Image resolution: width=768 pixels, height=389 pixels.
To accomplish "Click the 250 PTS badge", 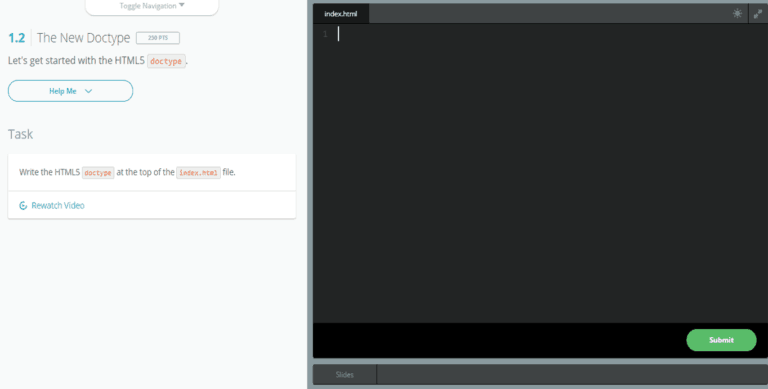I will (158, 38).
